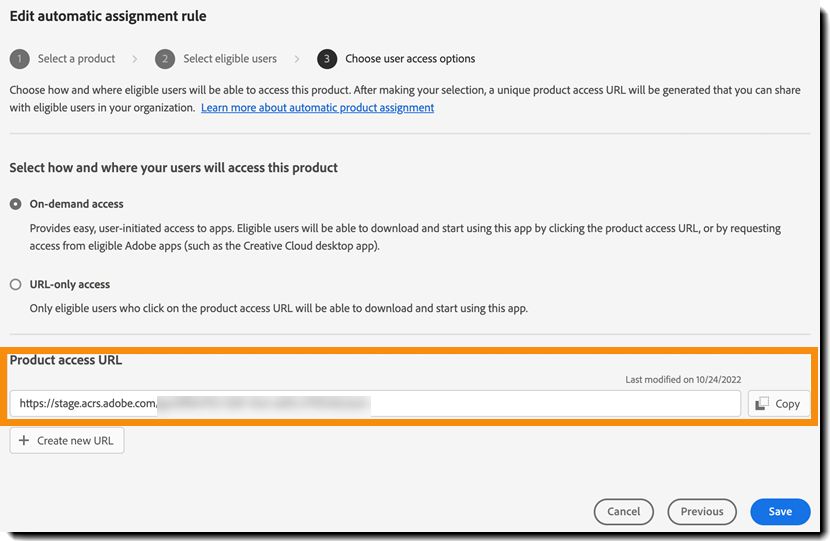Save the automatic assignment rule
Viewport: 830px width, 541px height.
(x=780, y=511)
